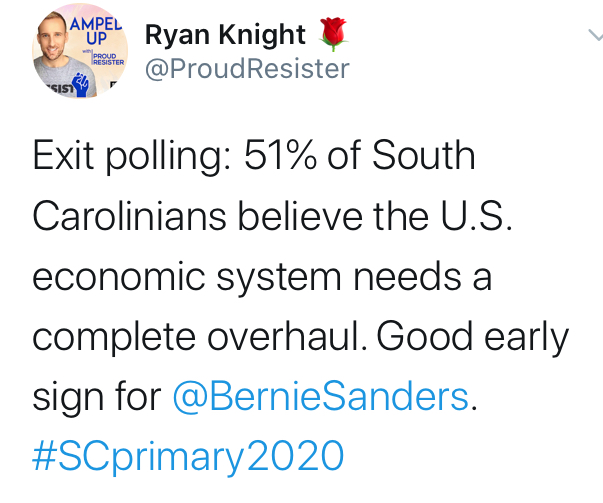Click the small PROUD RESISTER badge in avatar
603x503 pixels.
click(108, 59)
